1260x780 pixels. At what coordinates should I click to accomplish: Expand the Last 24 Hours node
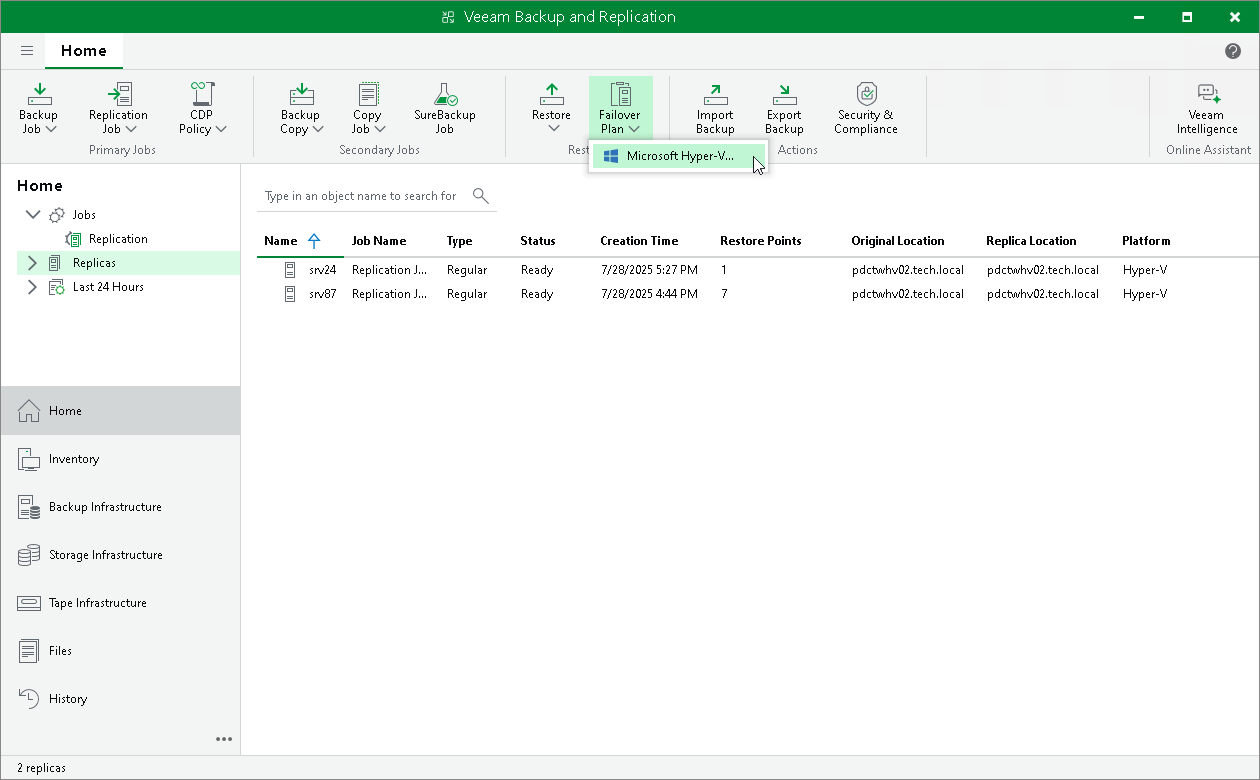tap(32, 287)
